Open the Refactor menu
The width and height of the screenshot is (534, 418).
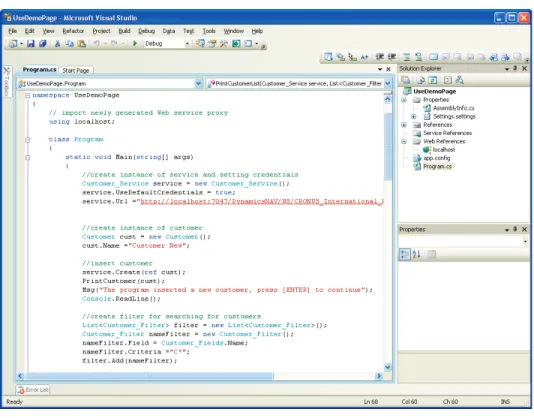click(73, 31)
